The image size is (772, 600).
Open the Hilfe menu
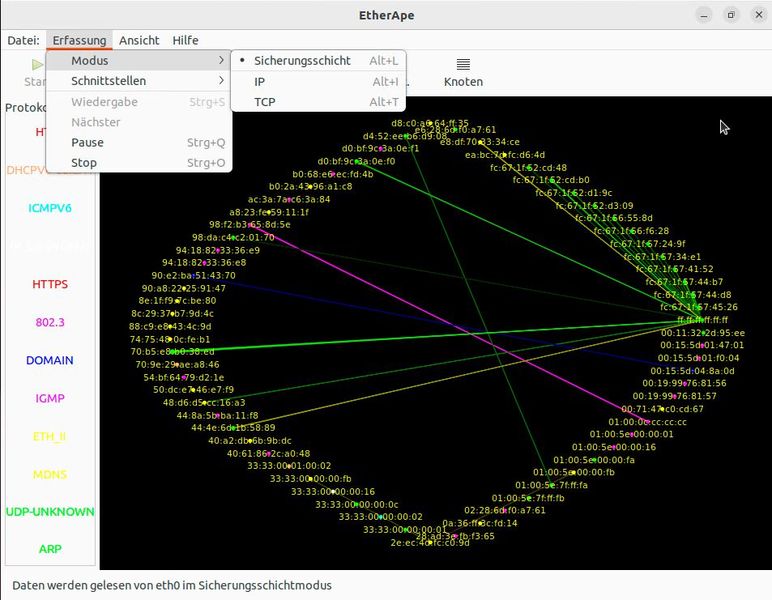click(x=185, y=40)
